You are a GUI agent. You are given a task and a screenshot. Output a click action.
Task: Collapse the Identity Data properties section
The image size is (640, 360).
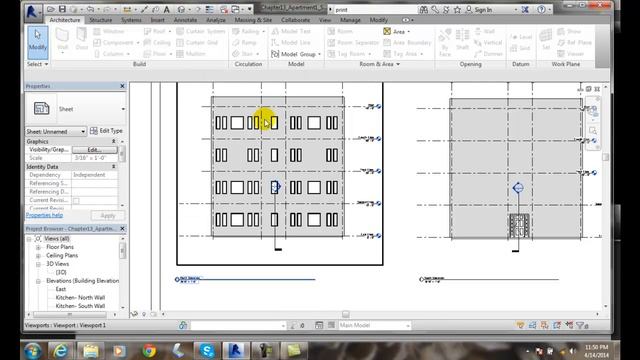click(x=113, y=167)
